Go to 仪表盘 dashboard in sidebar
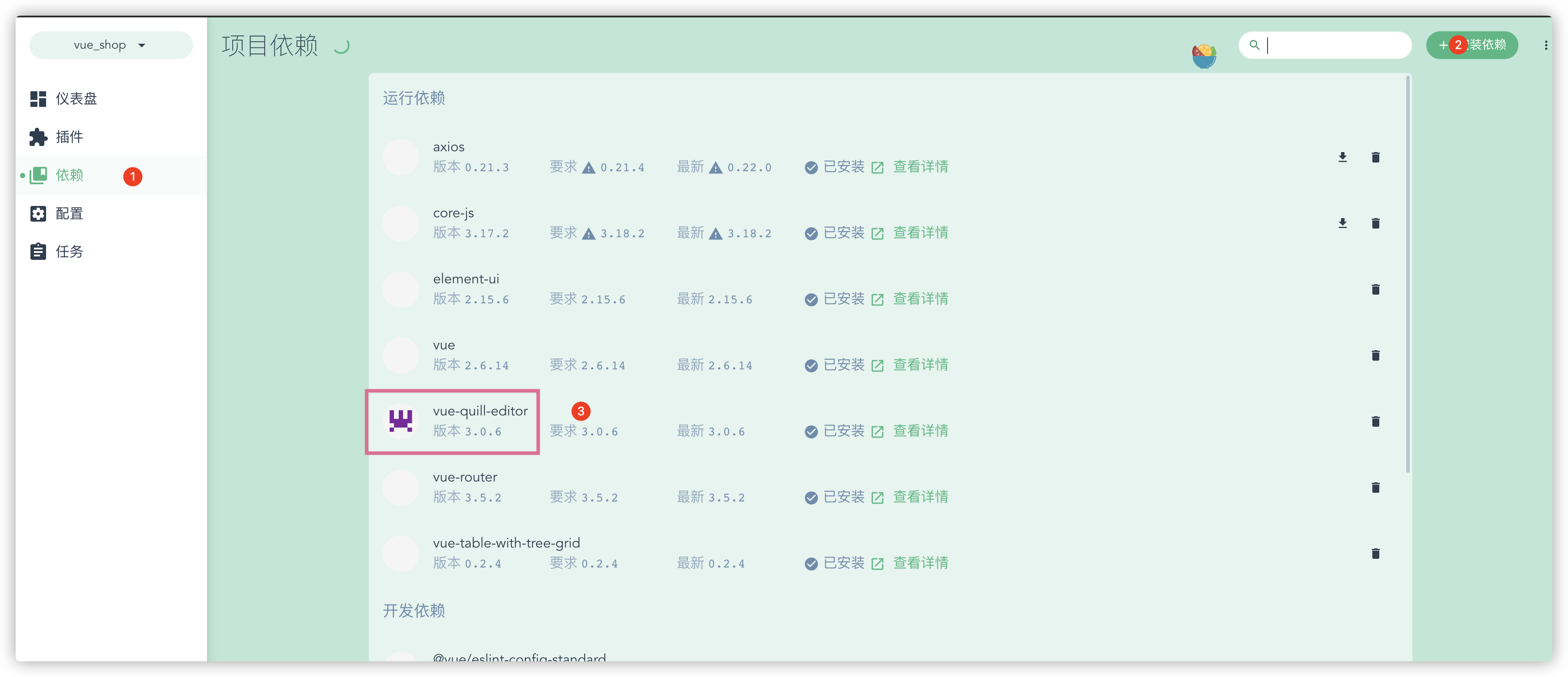Image resolution: width=1568 pixels, height=677 pixels. tap(111, 99)
